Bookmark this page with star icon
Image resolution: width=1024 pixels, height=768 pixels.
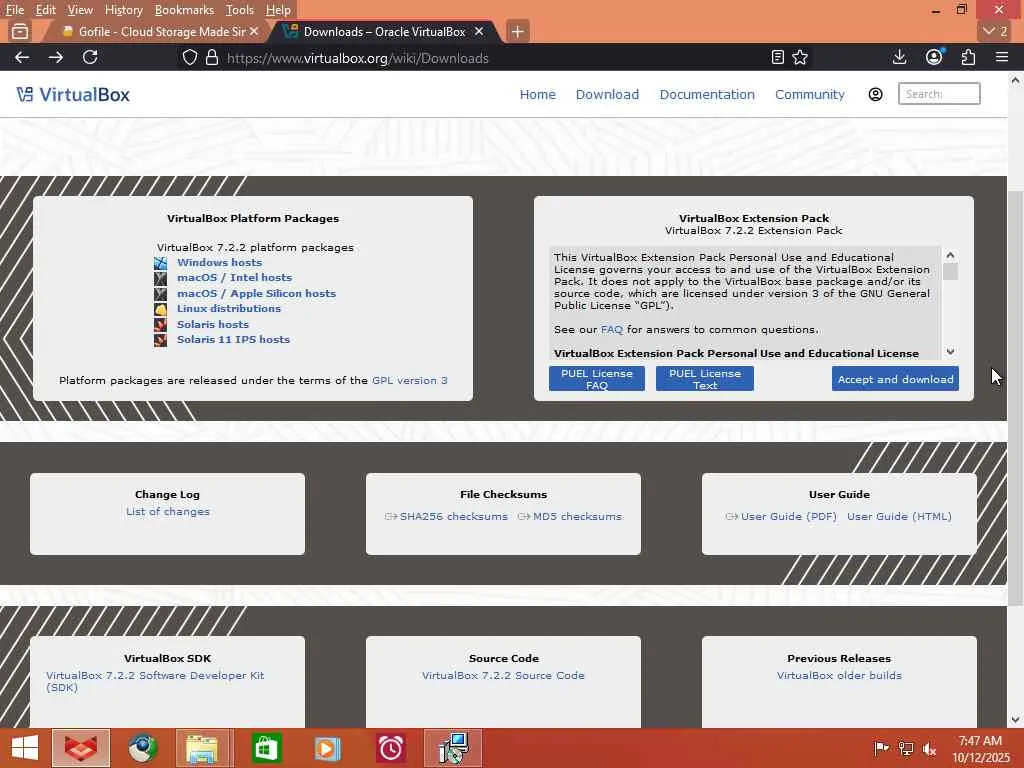[800, 57]
